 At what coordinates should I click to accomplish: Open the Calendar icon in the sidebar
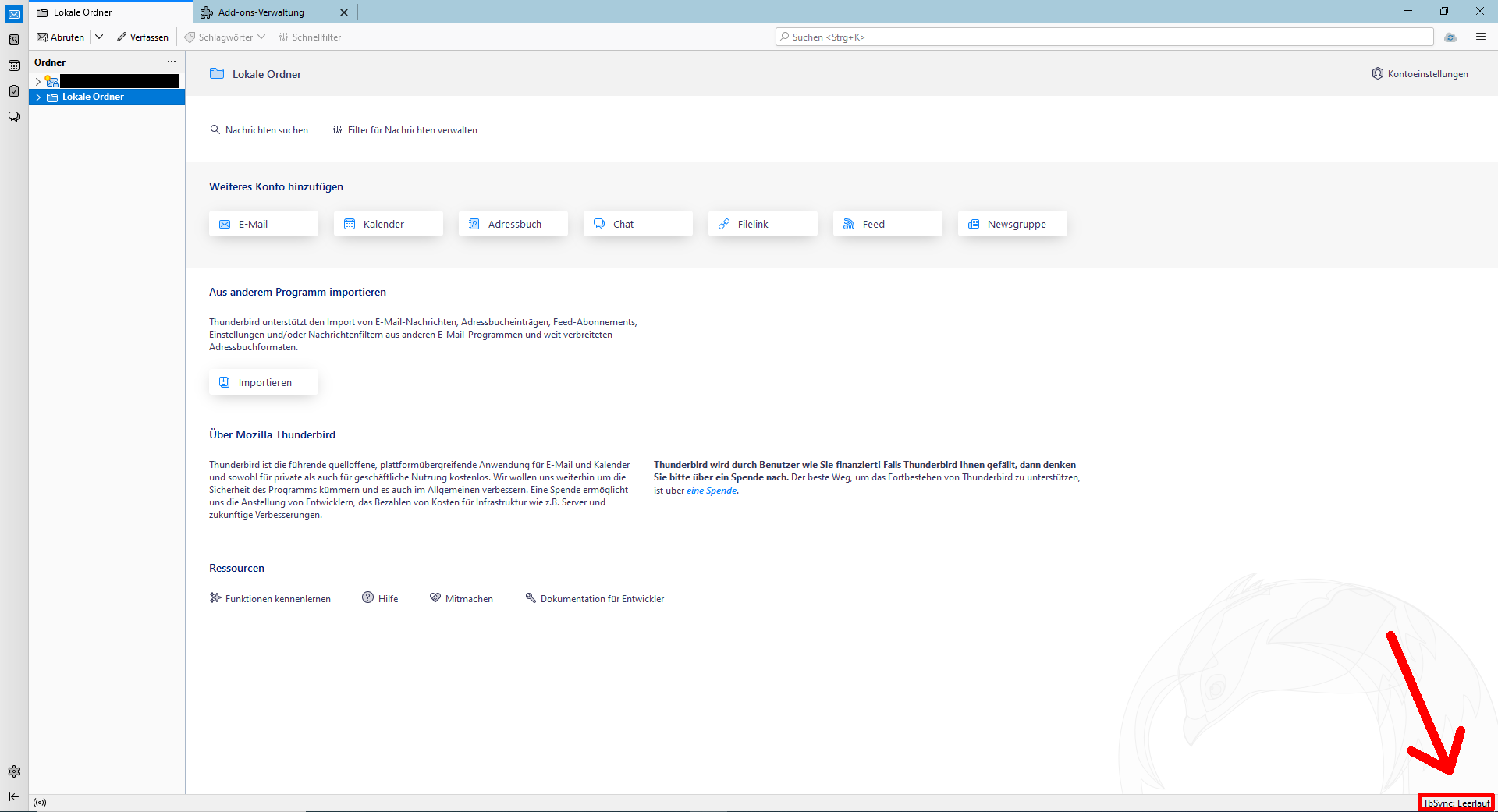click(x=13, y=66)
